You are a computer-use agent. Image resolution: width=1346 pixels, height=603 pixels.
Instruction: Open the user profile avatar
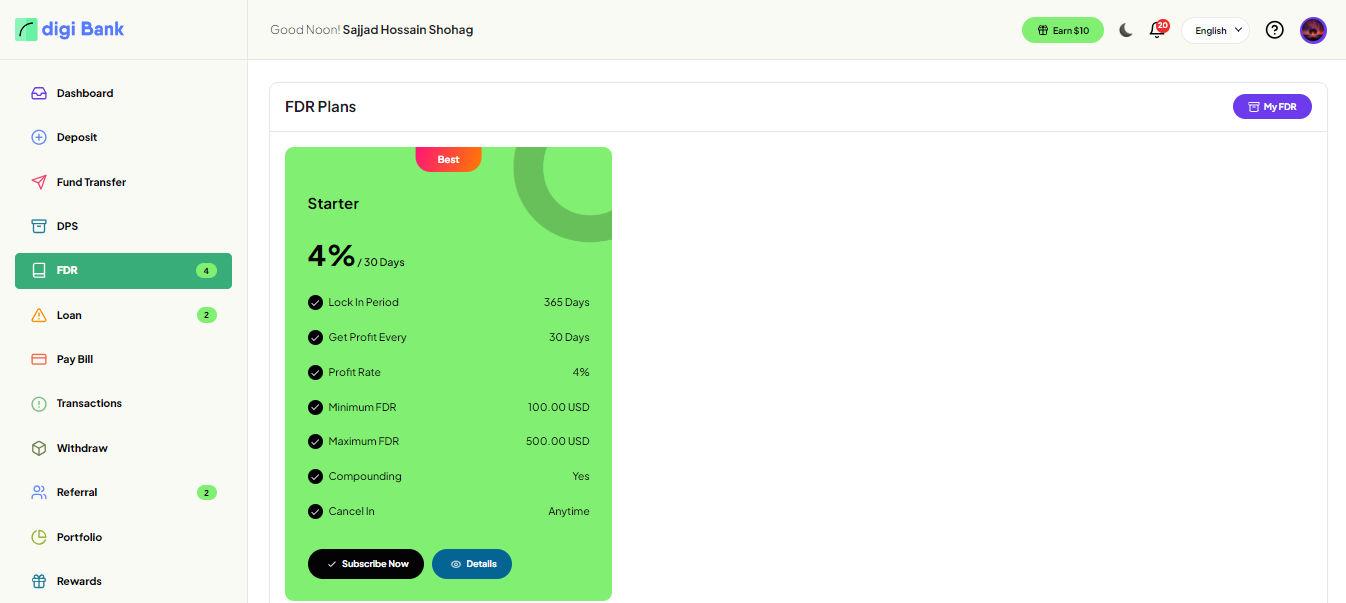point(1313,30)
